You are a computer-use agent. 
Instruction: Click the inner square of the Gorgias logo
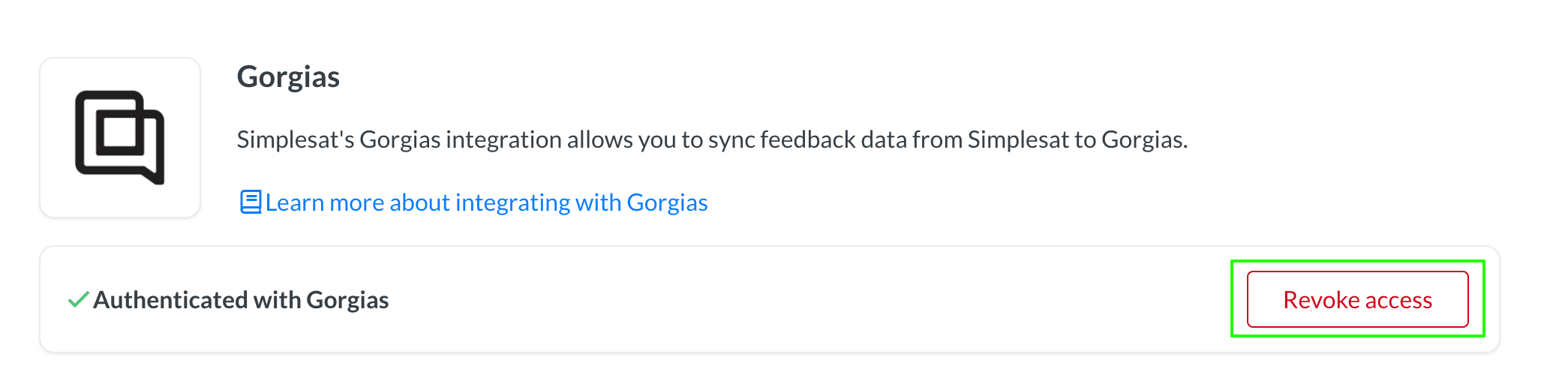pyautogui.click(x=120, y=133)
